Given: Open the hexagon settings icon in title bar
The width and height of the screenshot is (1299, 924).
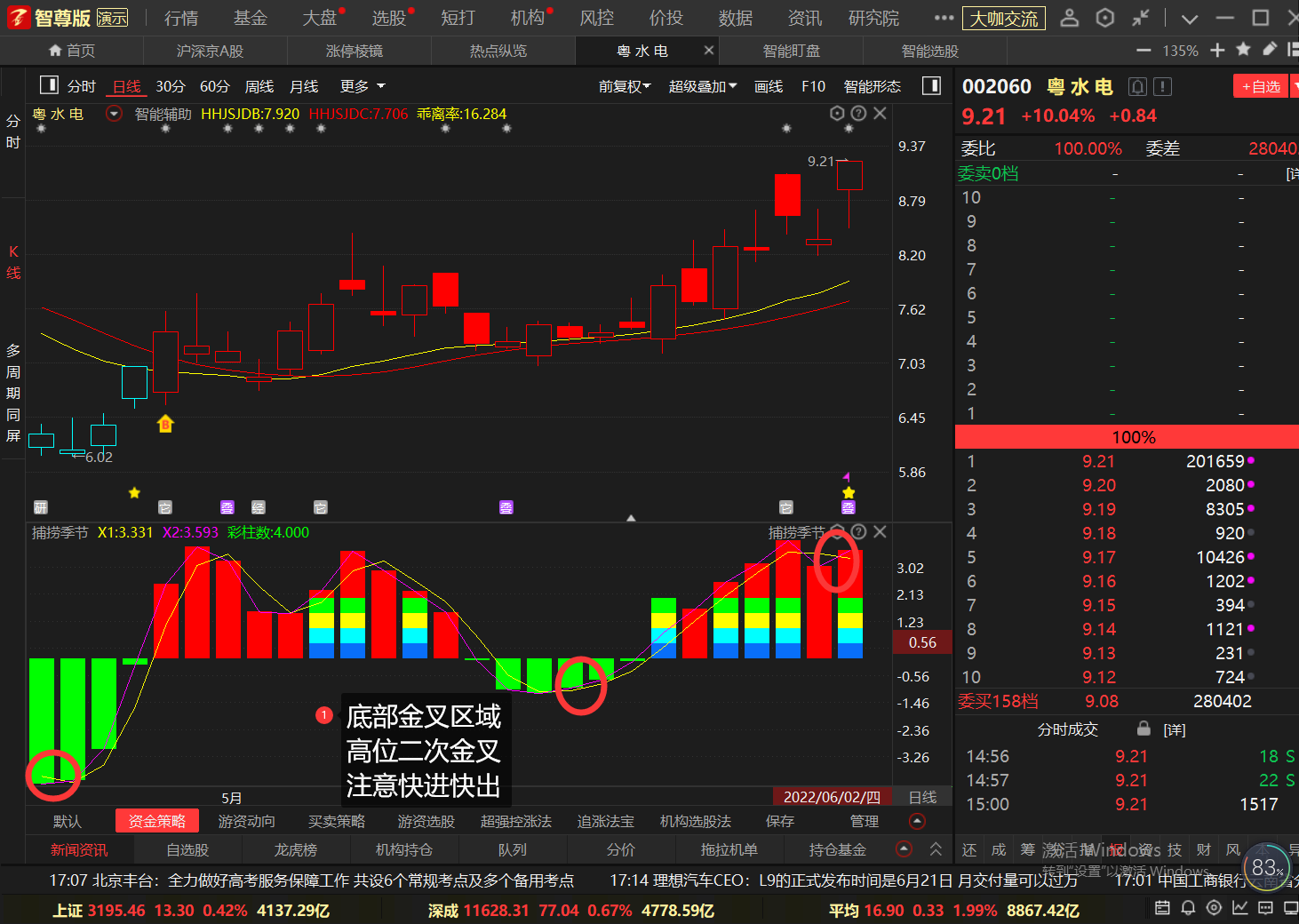Looking at the screenshot, I should tap(1104, 17).
